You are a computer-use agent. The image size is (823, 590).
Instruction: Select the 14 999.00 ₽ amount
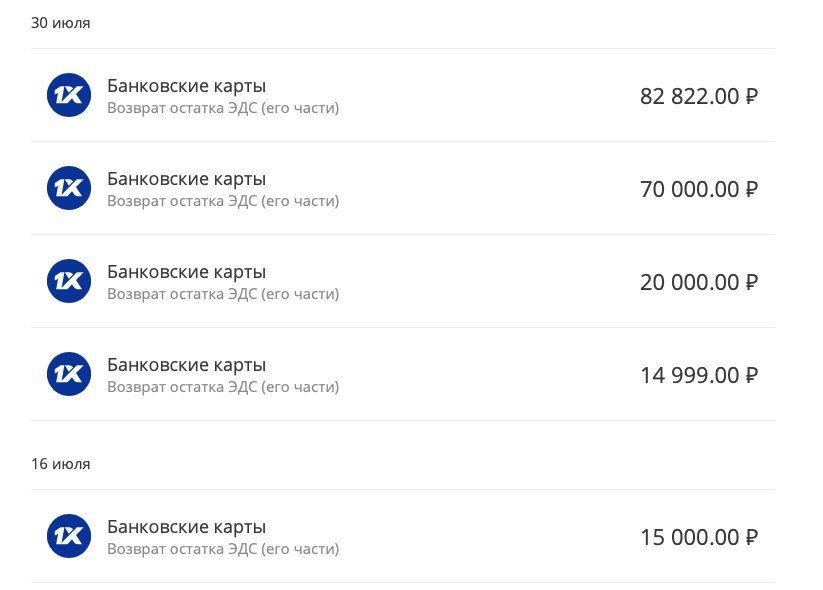point(699,375)
